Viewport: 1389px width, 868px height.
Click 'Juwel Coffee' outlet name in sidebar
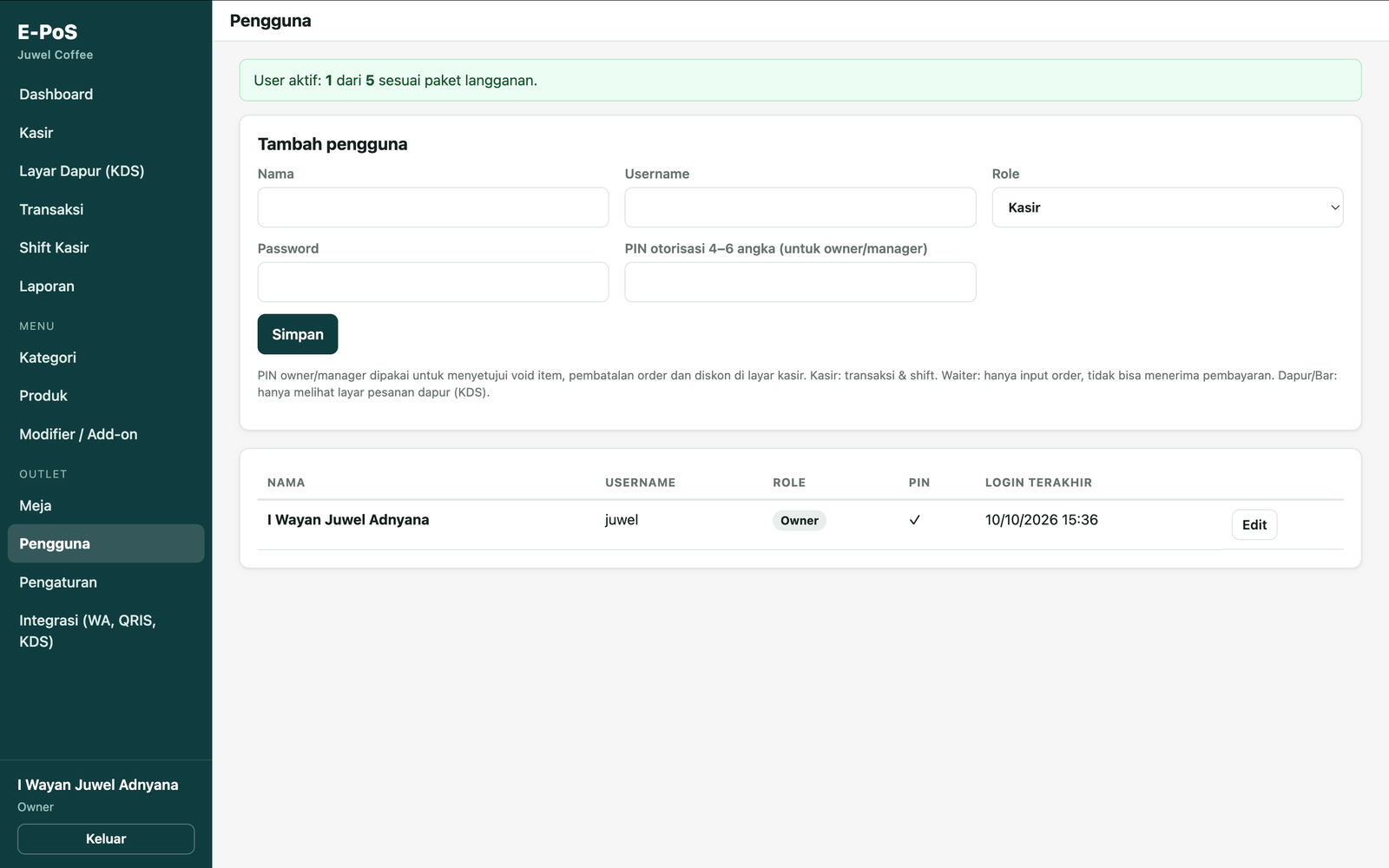[x=56, y=55]
